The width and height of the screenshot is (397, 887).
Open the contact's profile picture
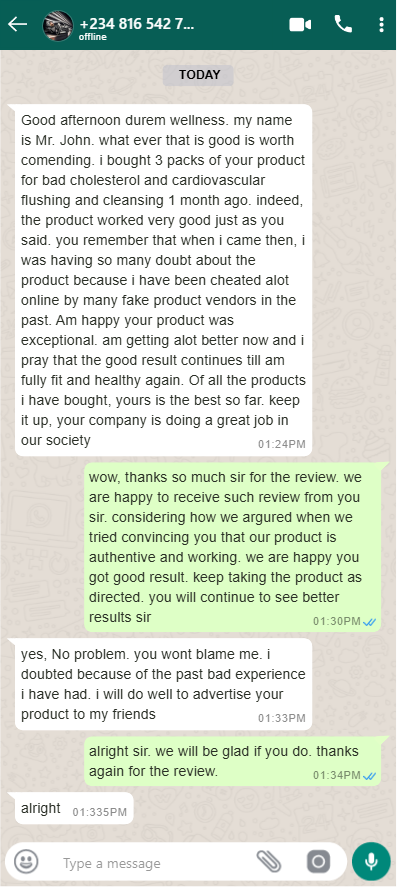coord(58,25)
